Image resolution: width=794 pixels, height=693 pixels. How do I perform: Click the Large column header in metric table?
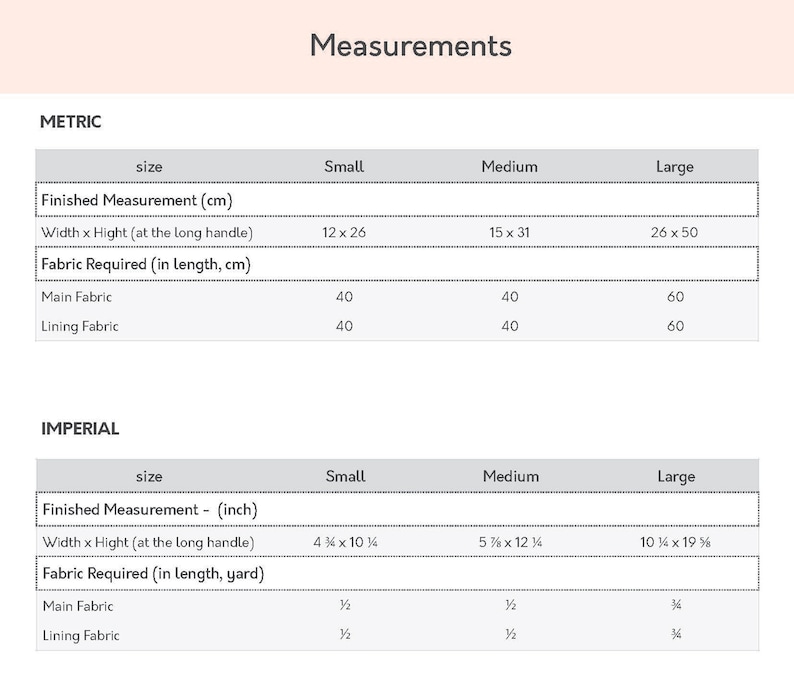pos(674,167)
